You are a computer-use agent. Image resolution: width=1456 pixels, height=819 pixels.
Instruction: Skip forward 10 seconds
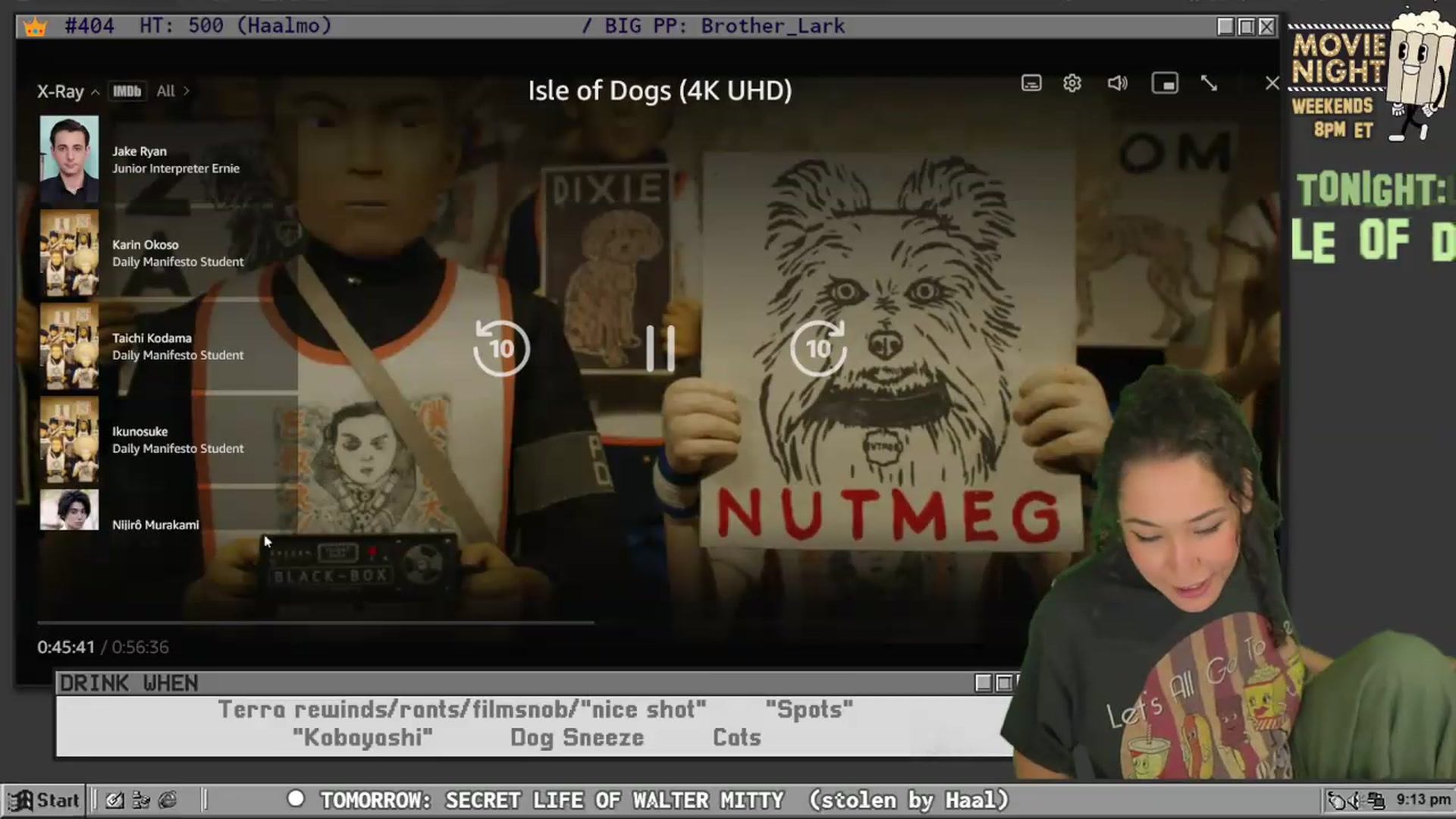point(818,348)
